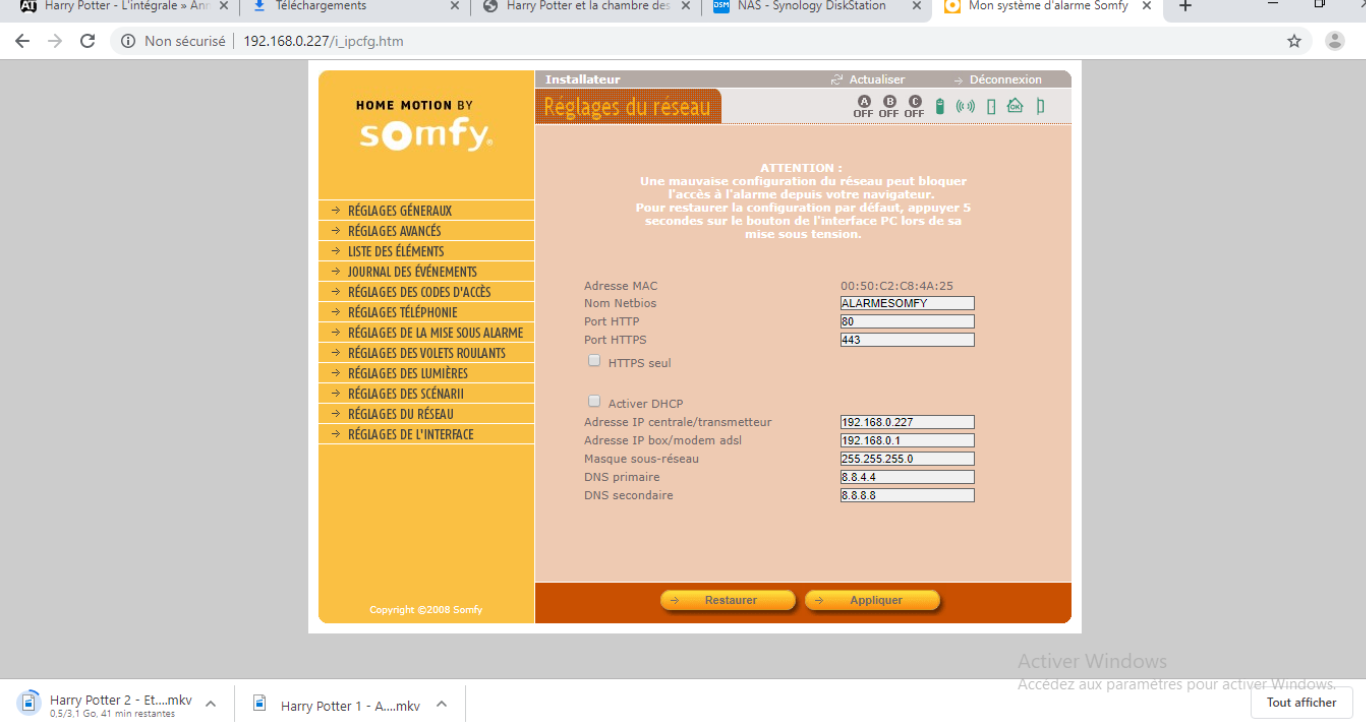The image size is (1366, 728).
Task: Edit the Port HTTPS field
Action: [x=907, y=340]
